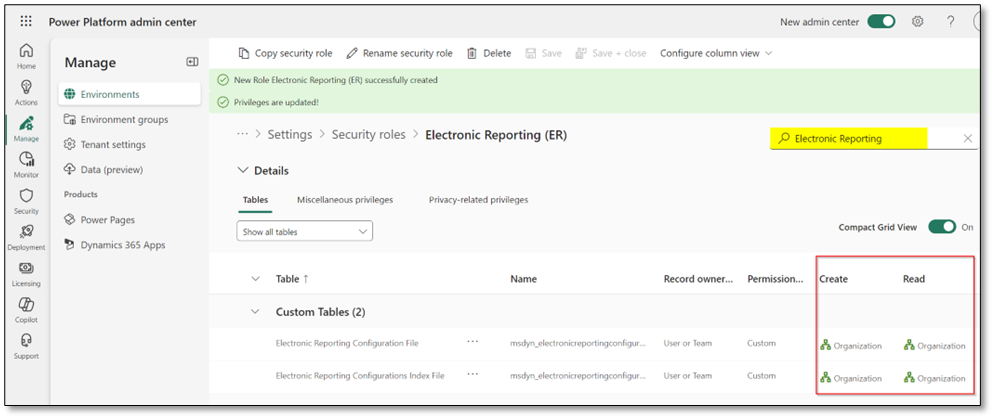
Task: Switch to Privacy-related privileges tab
Action: pyautogui.click(x=478, y=200)
